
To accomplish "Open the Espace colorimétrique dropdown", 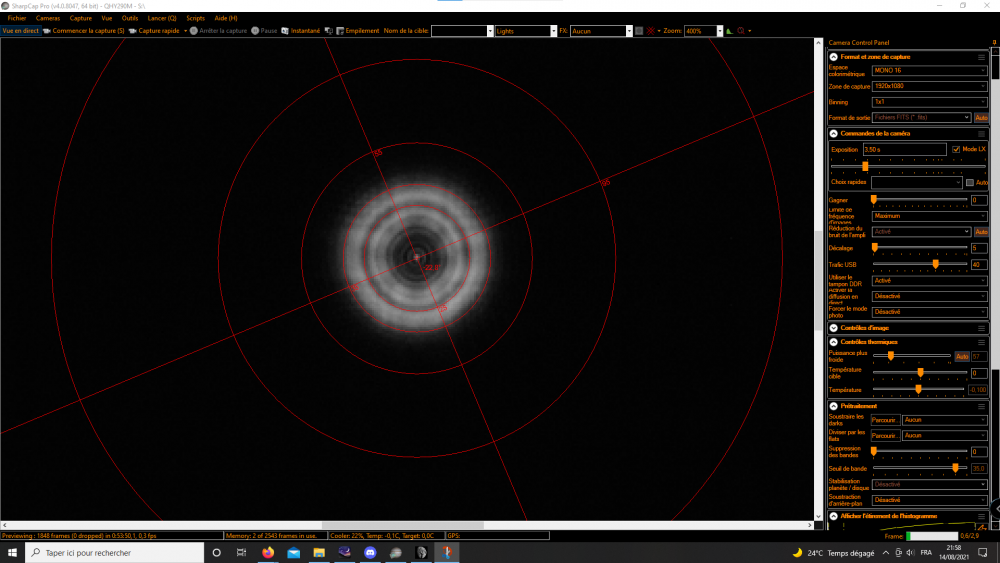I will [929, 71].
